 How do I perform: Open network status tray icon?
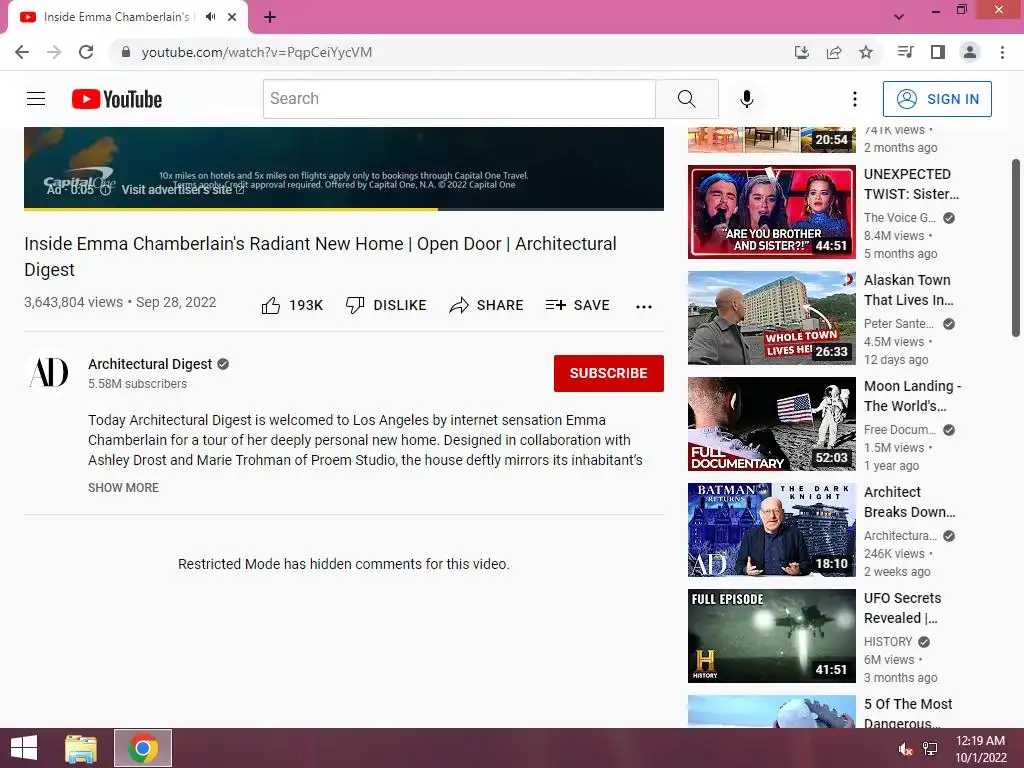tap(930, 749)
